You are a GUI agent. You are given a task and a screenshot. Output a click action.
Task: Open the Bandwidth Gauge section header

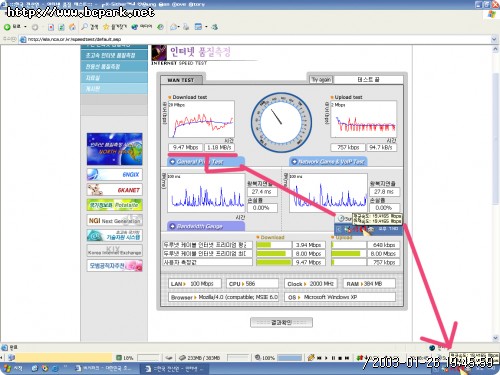(206, 226)
